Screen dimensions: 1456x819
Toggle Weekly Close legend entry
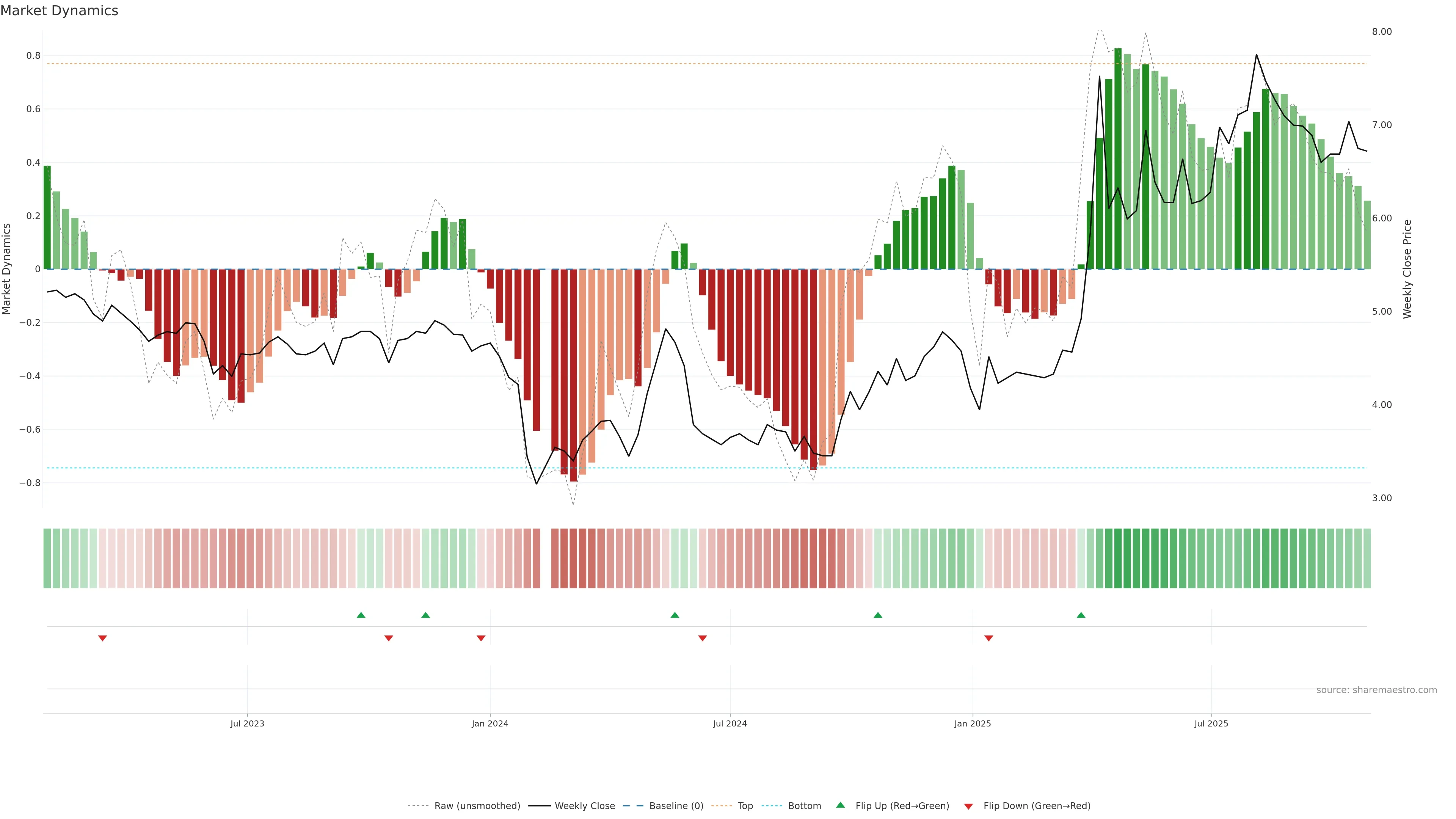pyautogui.click(x=584, y=806)
